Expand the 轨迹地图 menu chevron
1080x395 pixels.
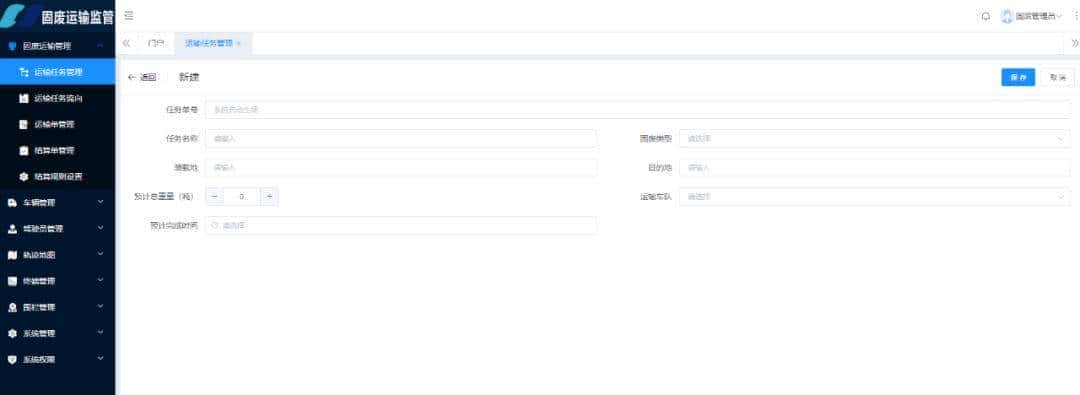point(101,254)
